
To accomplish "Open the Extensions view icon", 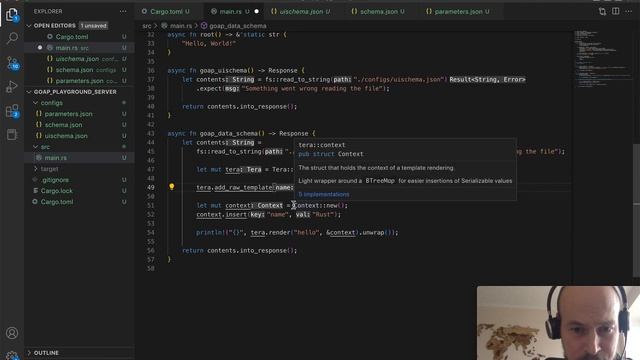I will click(x=12, y=111).
